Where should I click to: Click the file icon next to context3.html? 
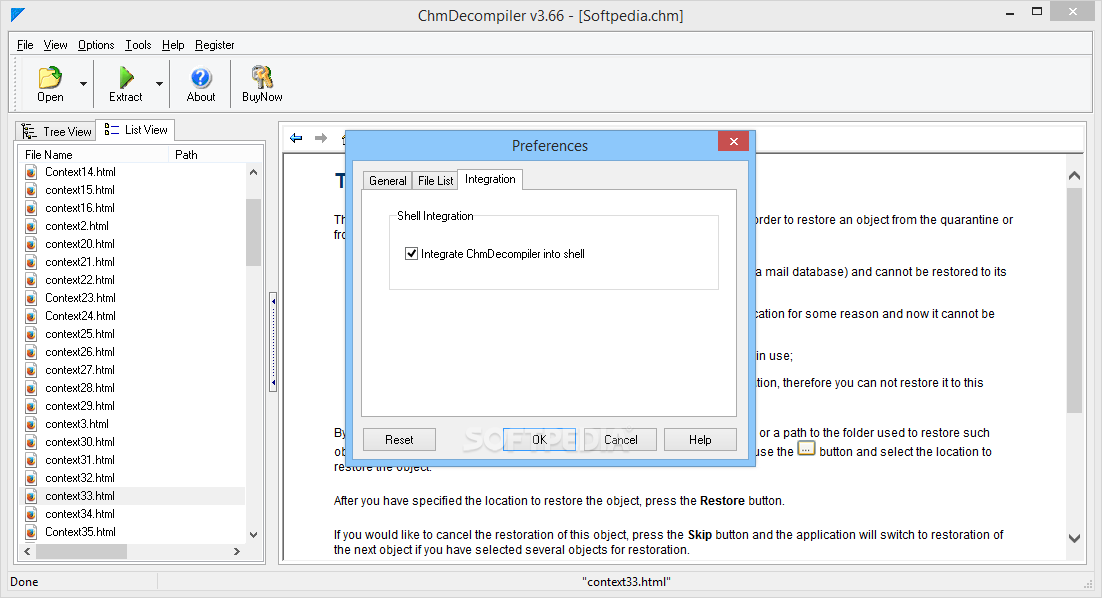tap(31, 424)
